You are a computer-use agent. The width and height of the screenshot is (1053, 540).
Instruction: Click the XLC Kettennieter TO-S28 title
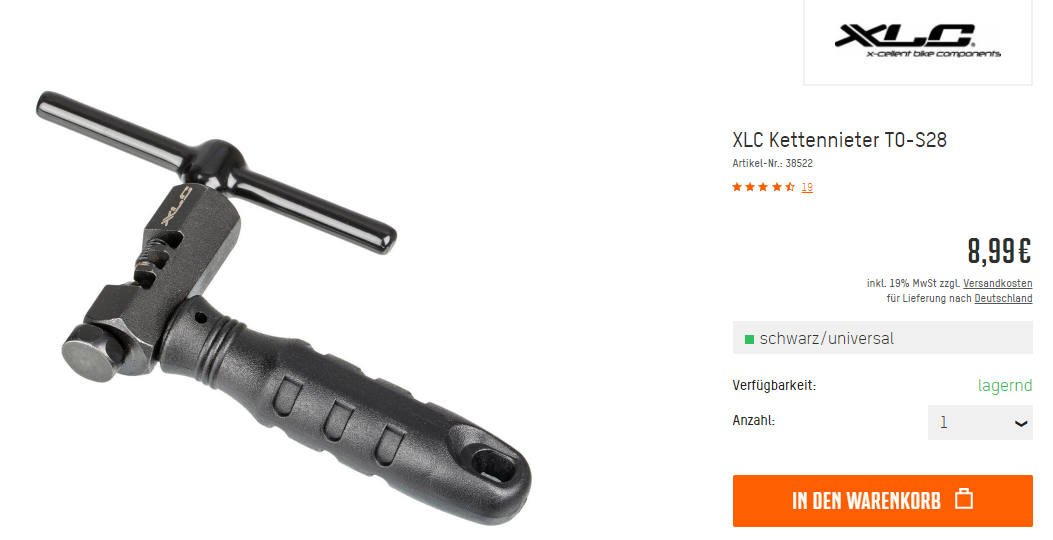(x=839, y=140)
